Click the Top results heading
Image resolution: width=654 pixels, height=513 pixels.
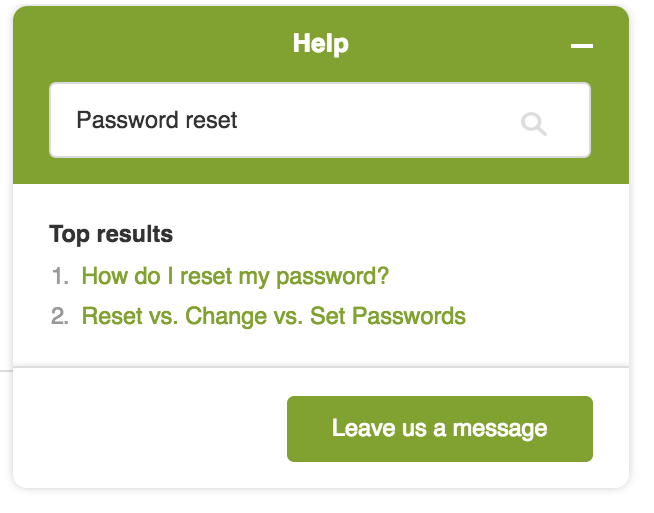point(111,234)
